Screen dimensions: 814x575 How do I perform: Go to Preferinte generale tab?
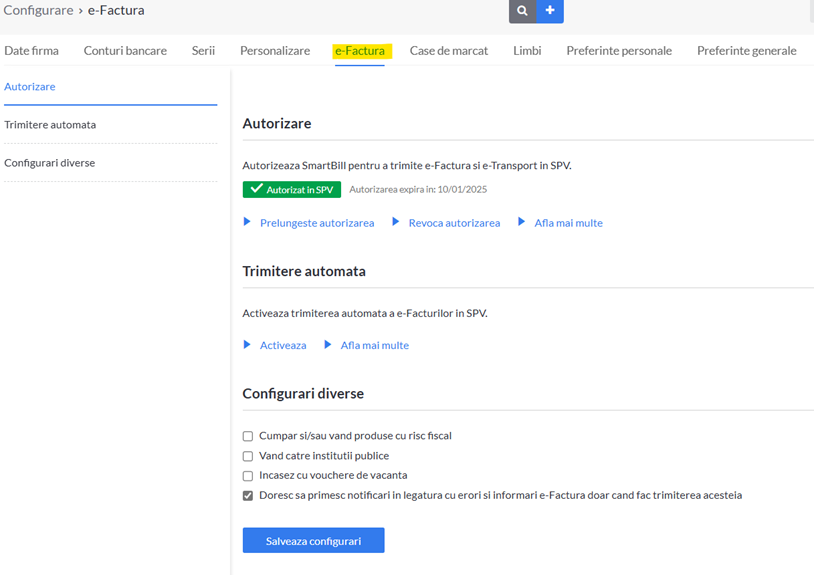(x=747, y=51)
